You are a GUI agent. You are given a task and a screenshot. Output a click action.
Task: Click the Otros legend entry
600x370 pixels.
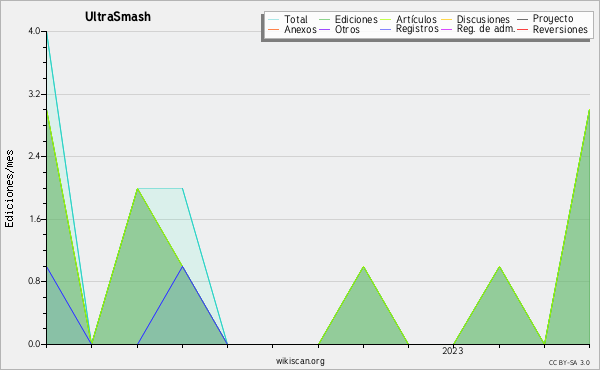(x=339, y=29)
